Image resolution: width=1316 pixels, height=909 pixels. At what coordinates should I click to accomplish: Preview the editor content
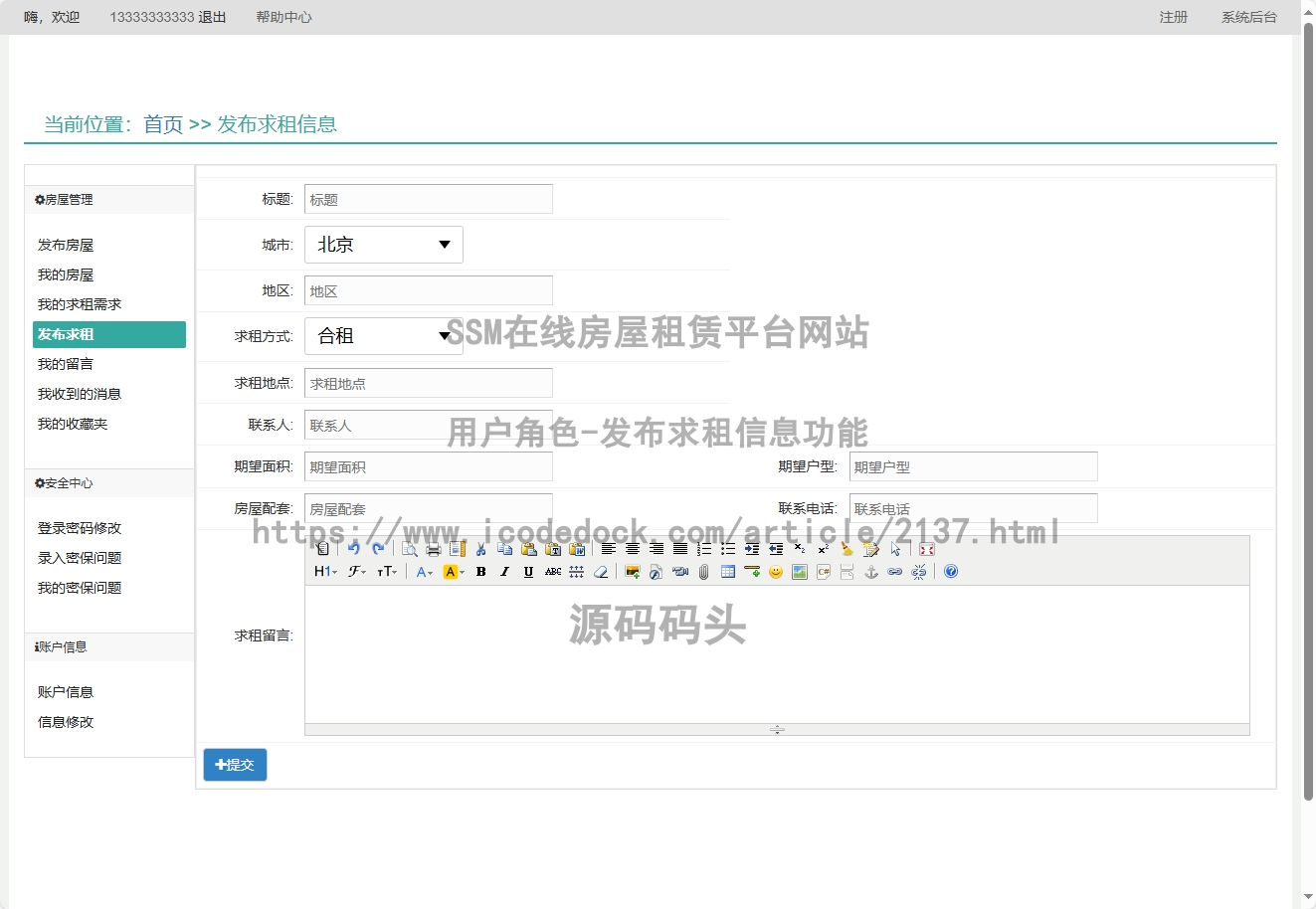(x=409, y=549)
